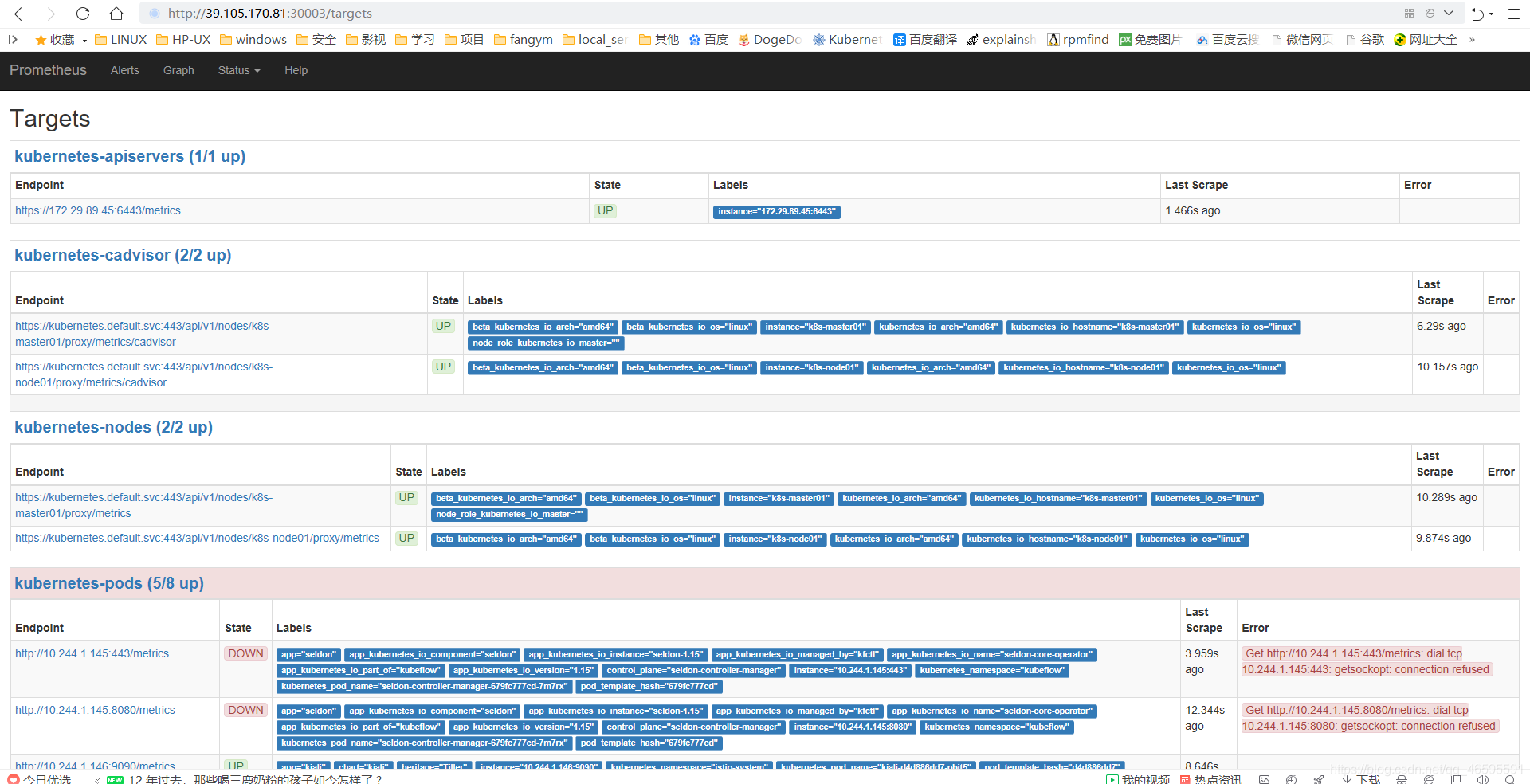The height and width of the screenshot is (784, 1530).
Task: Open the LINUX bookmark folder
Action: 121,39
